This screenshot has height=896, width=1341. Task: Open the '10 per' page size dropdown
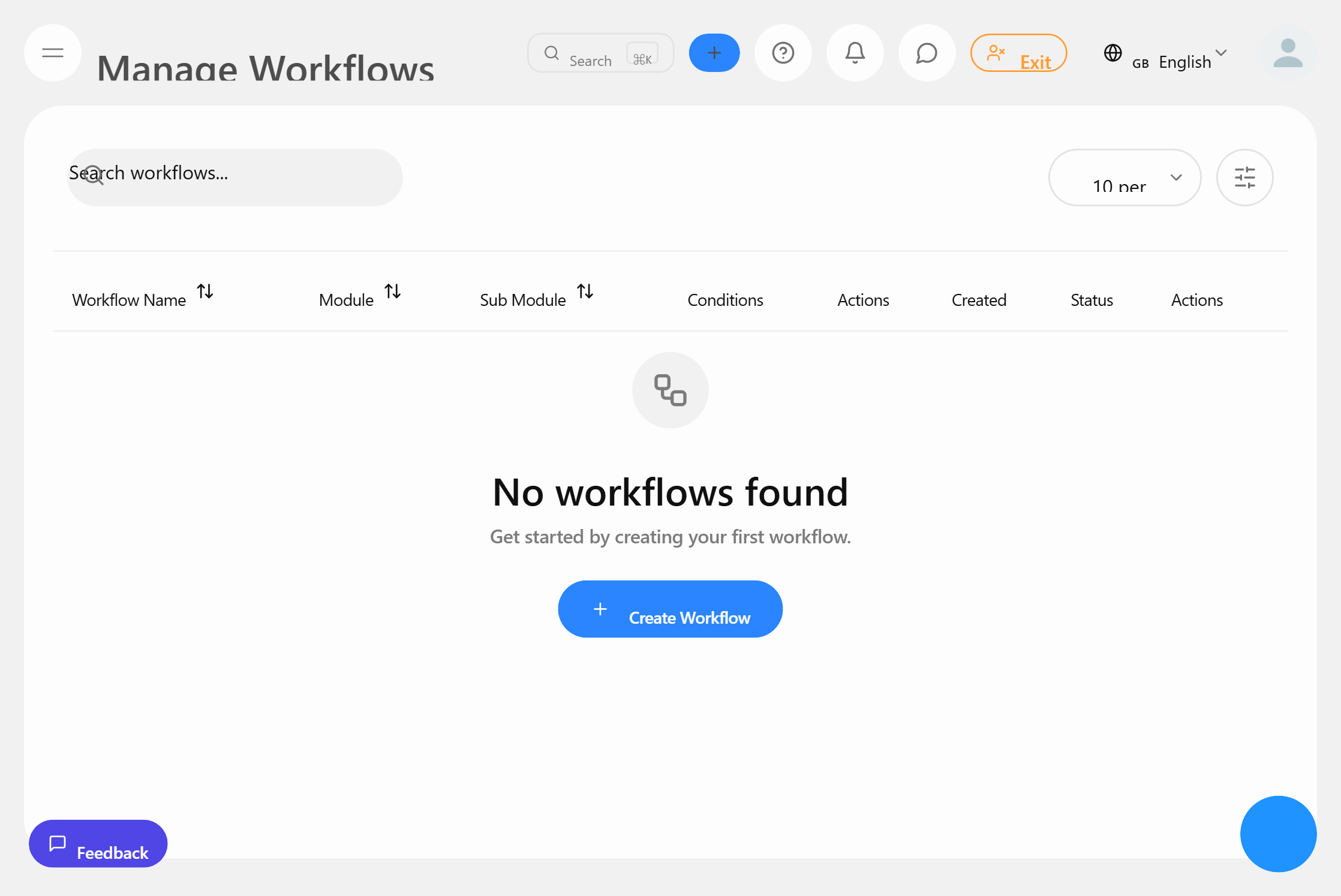click(1124, 178)
